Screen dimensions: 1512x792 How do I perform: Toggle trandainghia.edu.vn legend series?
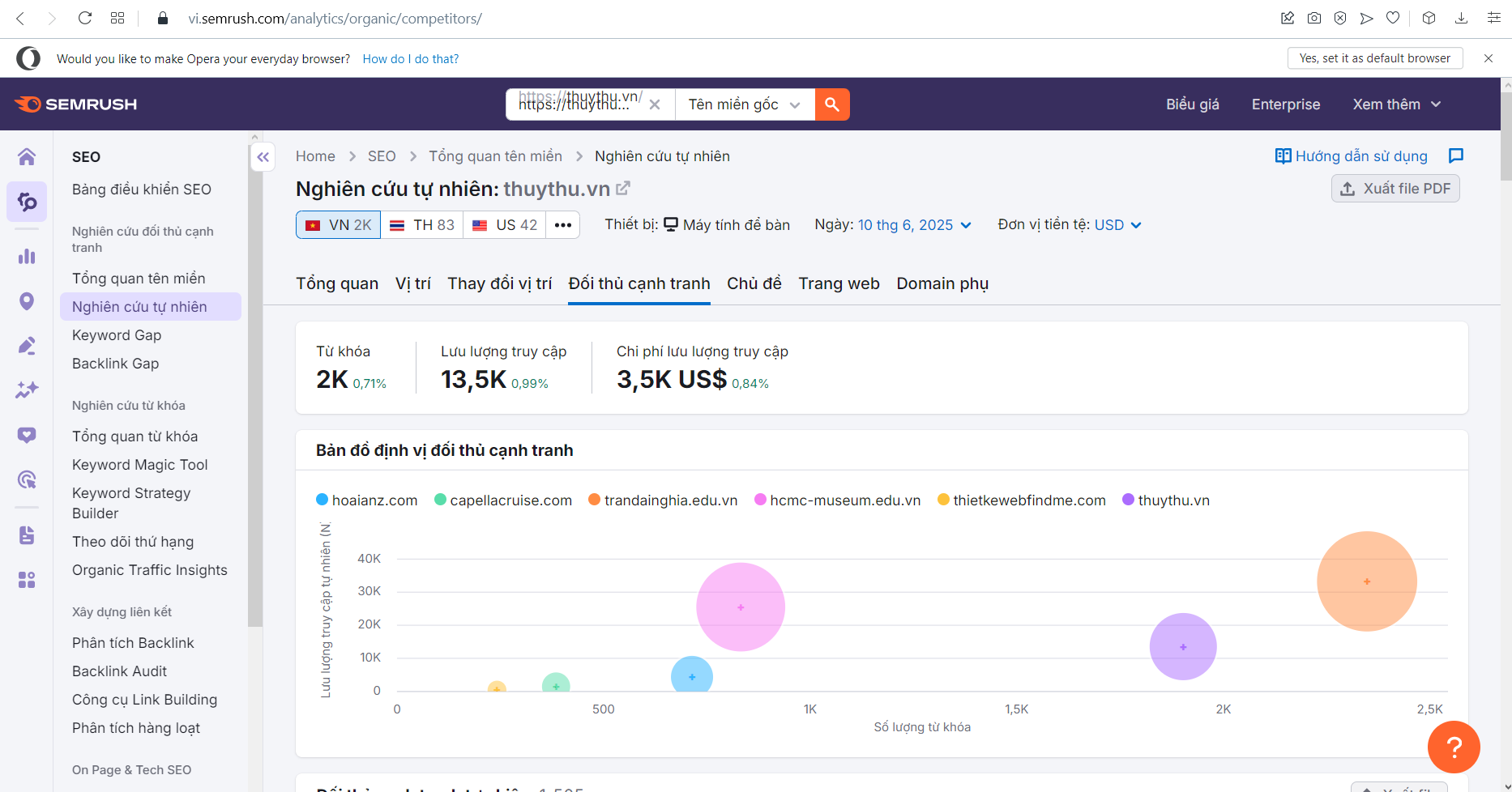(663, 500)
